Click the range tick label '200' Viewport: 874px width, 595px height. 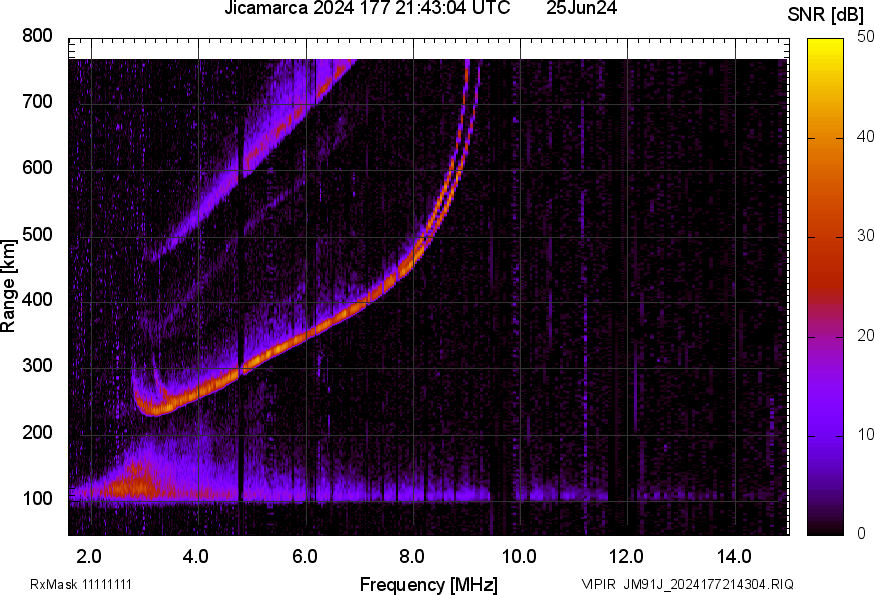tap(37, 432)
